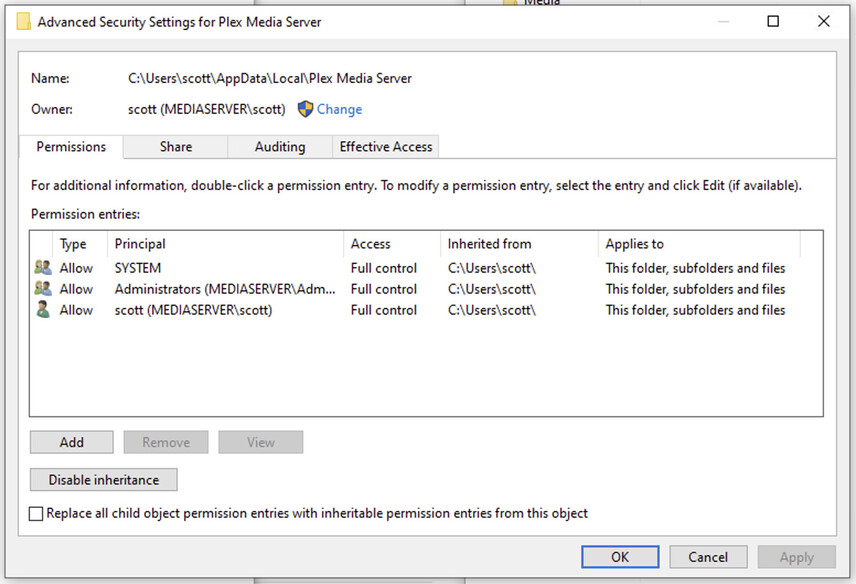Click the UAC shield icon beside Change
856x584 pixels.
click(306, 109)
